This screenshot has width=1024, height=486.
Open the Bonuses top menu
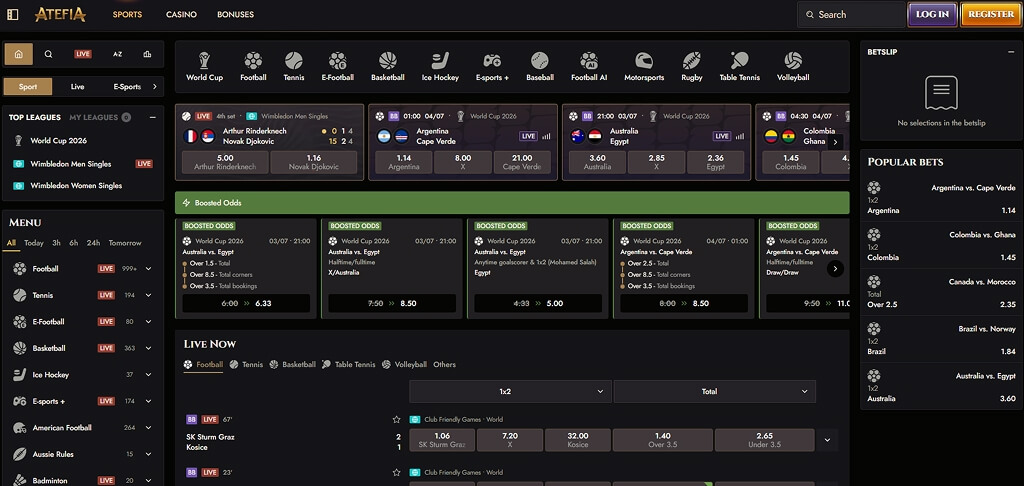[236, 14]
